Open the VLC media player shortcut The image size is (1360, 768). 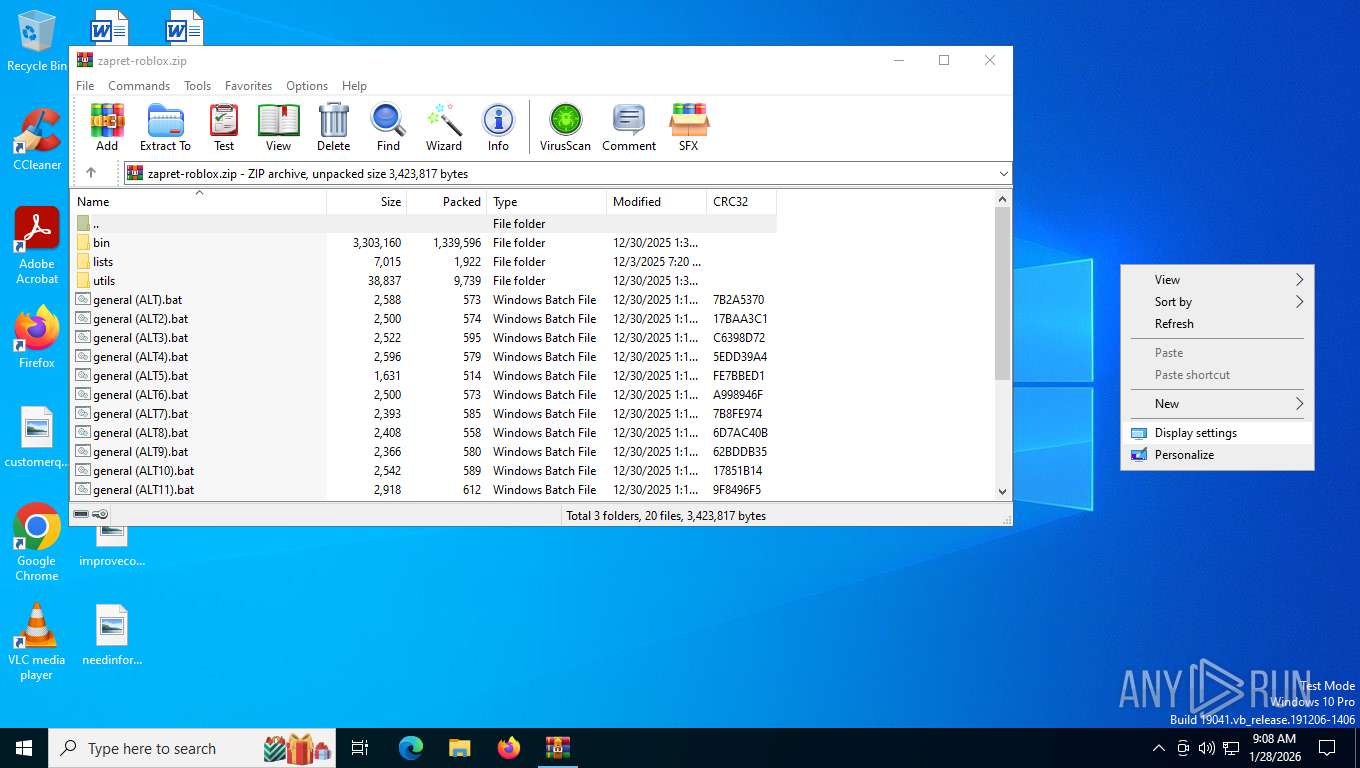coord(37,642)
